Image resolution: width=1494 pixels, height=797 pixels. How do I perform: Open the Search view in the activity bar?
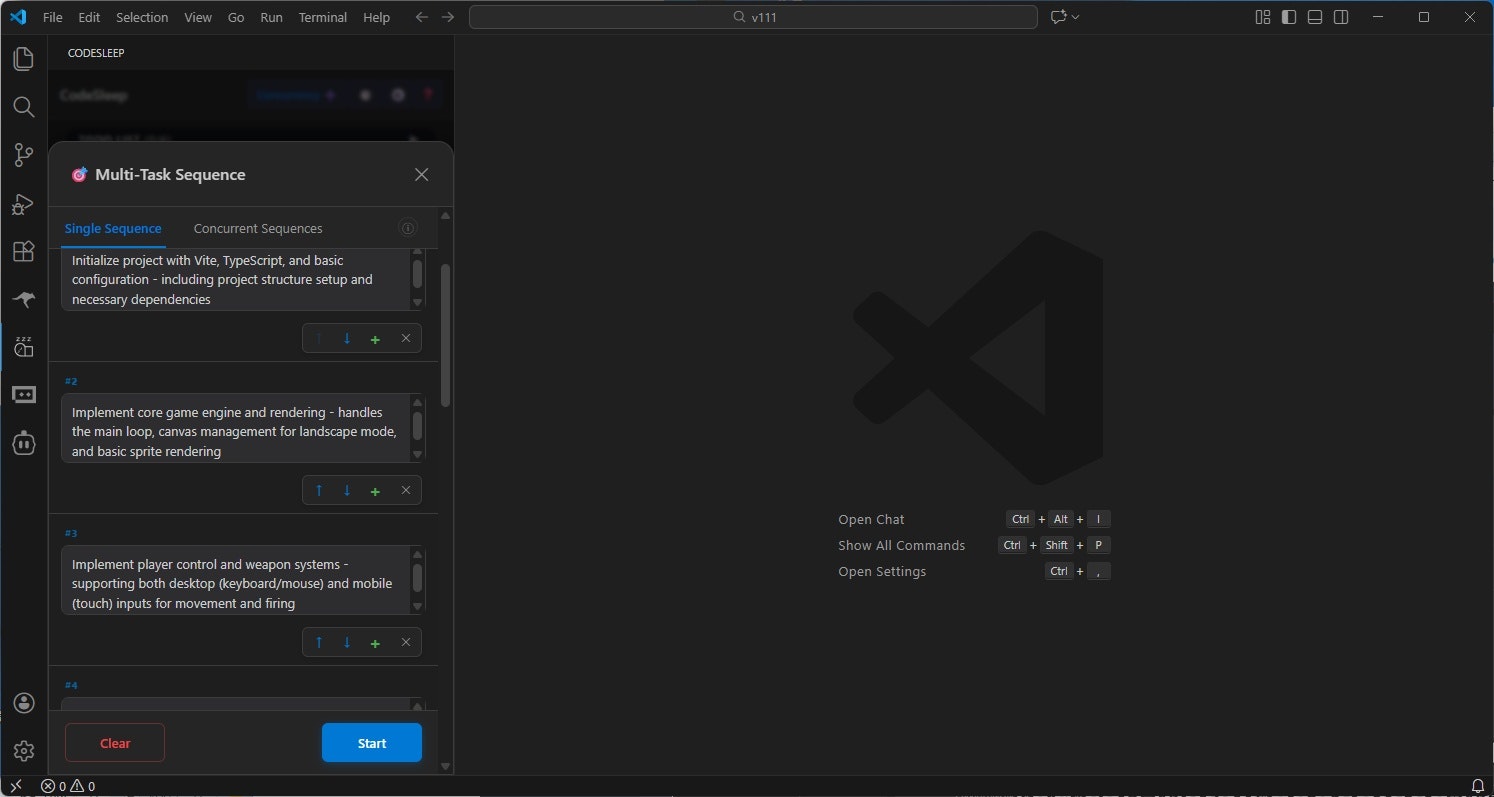coord(24,107)
